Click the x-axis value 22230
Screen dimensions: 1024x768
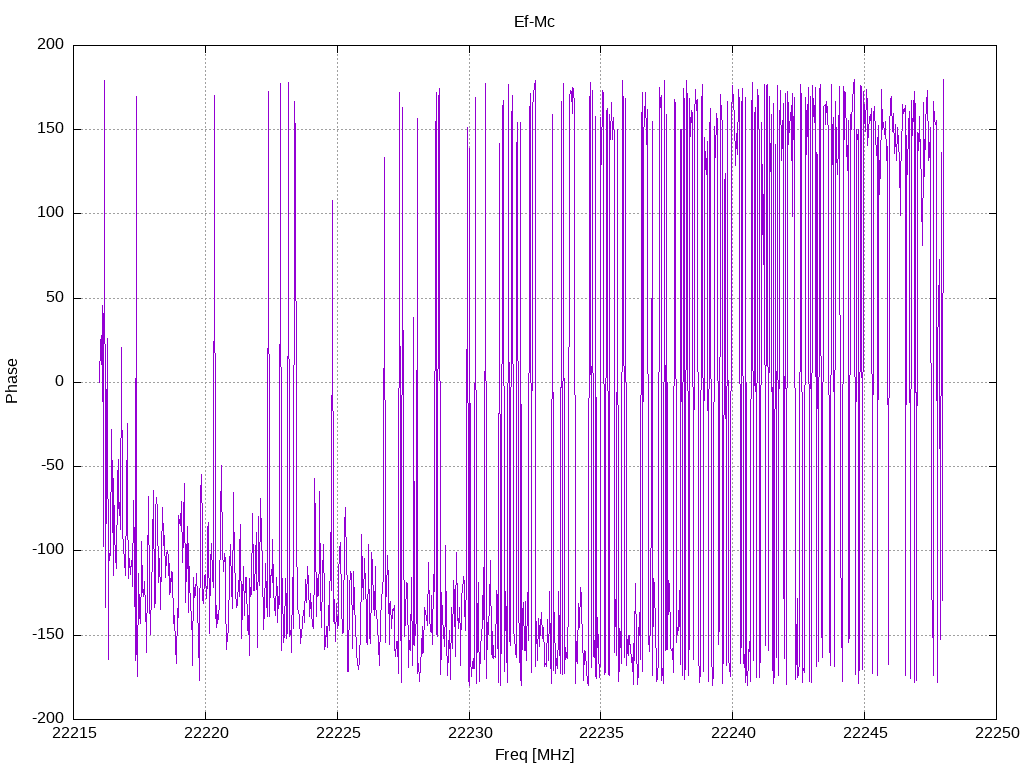tap(470, 733)
